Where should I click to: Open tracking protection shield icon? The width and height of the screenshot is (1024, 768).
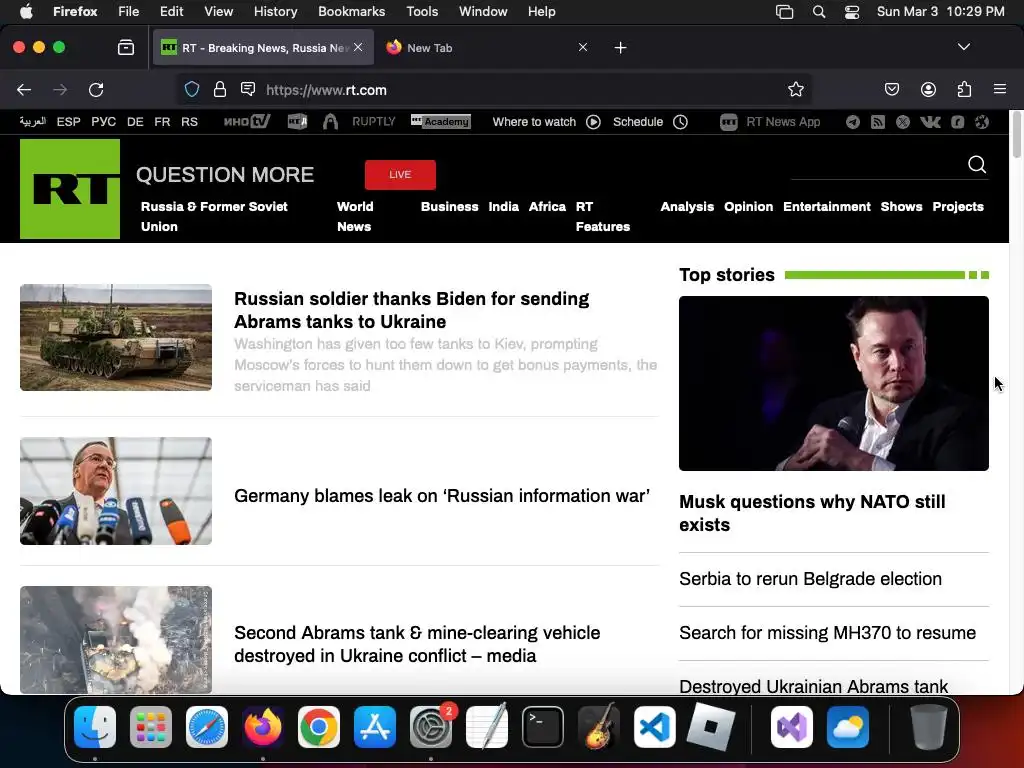(192, 89)
